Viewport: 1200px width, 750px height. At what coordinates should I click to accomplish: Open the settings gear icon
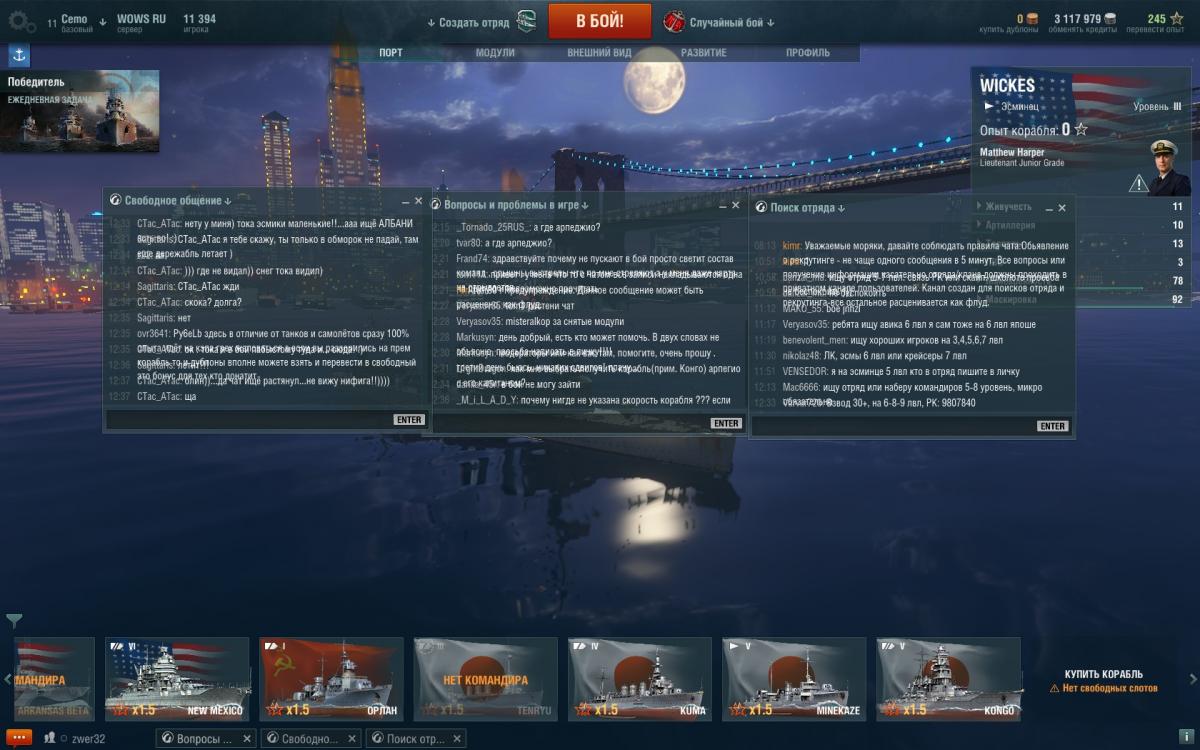[x=21, y=20]
